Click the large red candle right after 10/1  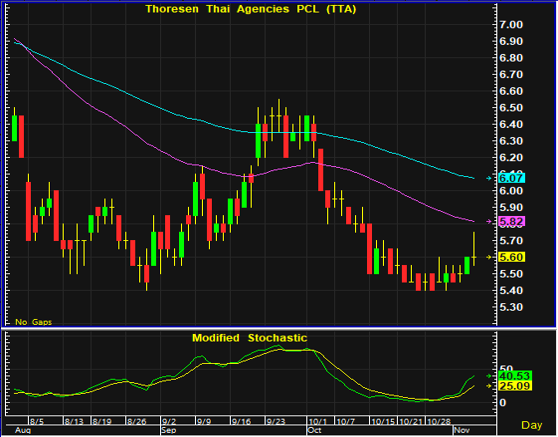[x=321, y=170]
